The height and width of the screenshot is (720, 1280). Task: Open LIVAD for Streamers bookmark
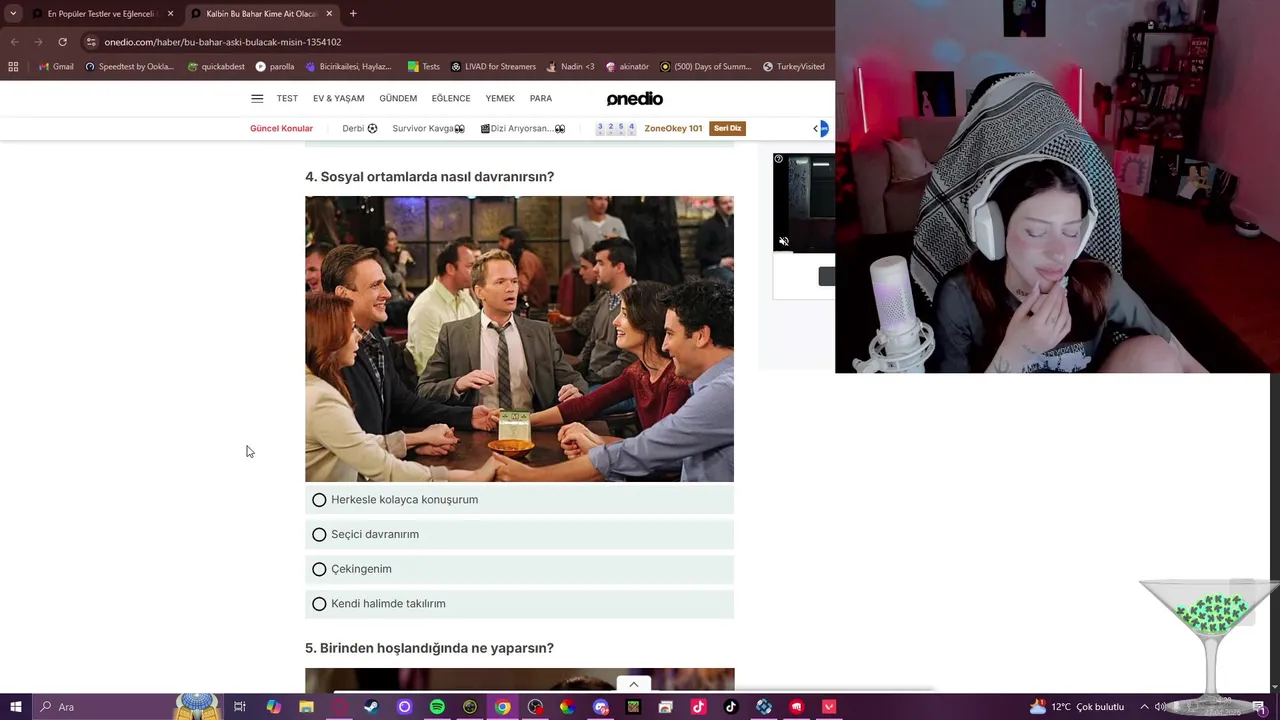coord(493,67)
